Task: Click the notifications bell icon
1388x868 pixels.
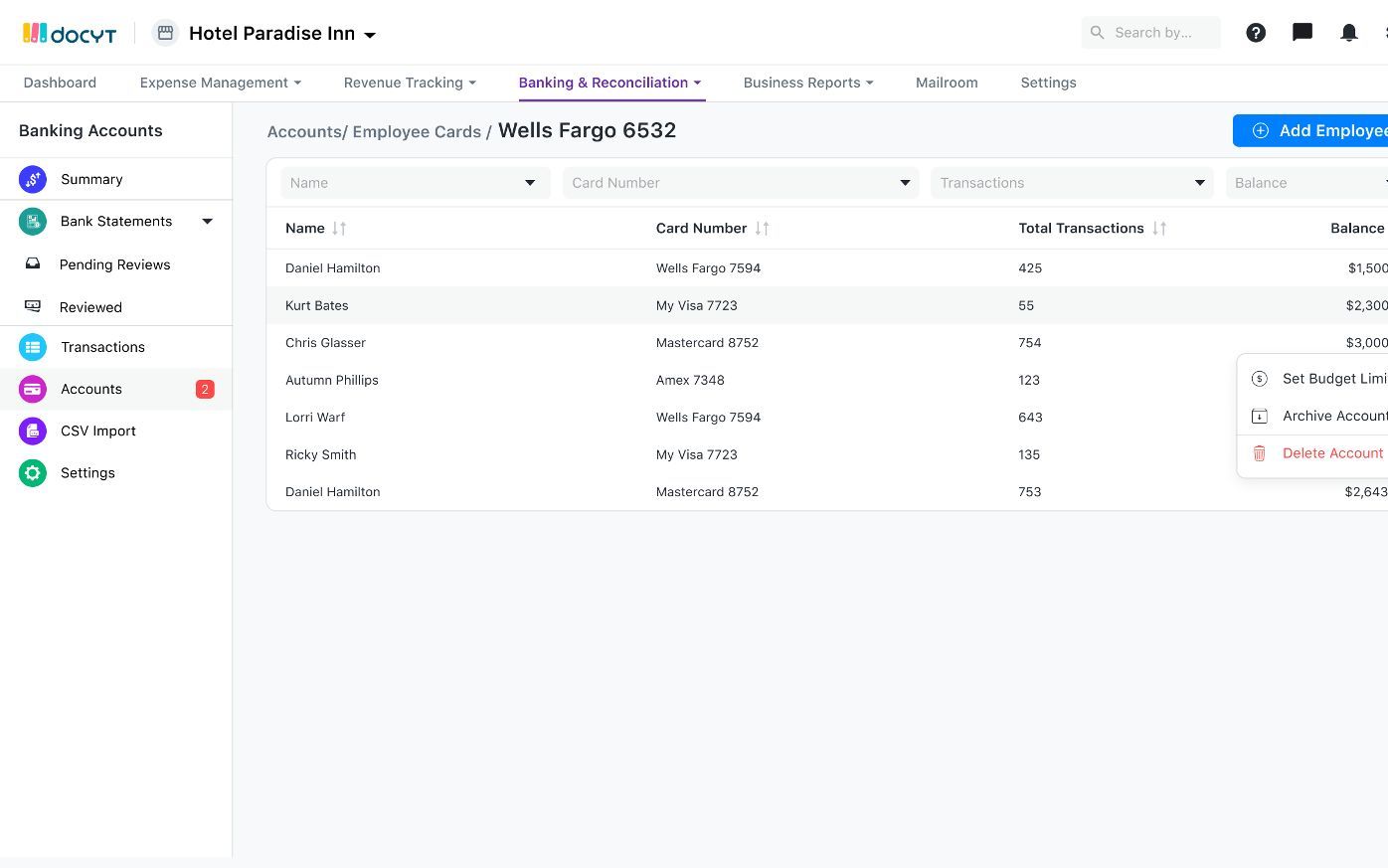Action: point(1349,33)
